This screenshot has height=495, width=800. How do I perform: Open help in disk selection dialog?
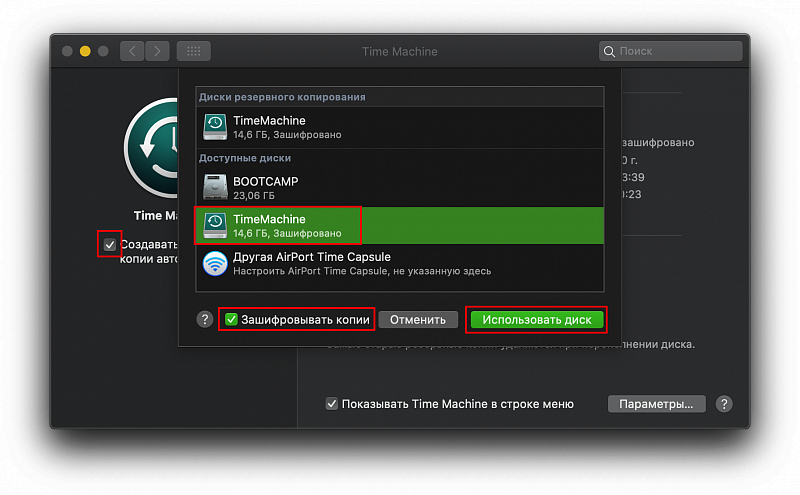point(205,319)
